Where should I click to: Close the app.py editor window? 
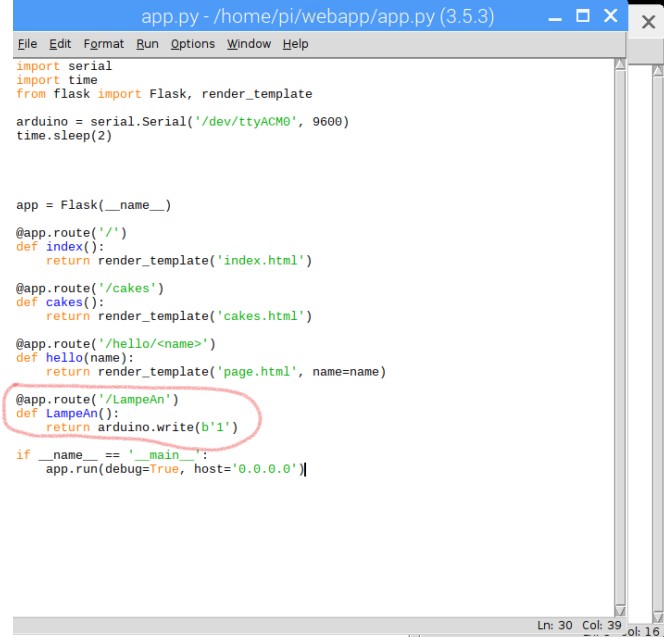[610, 16]
